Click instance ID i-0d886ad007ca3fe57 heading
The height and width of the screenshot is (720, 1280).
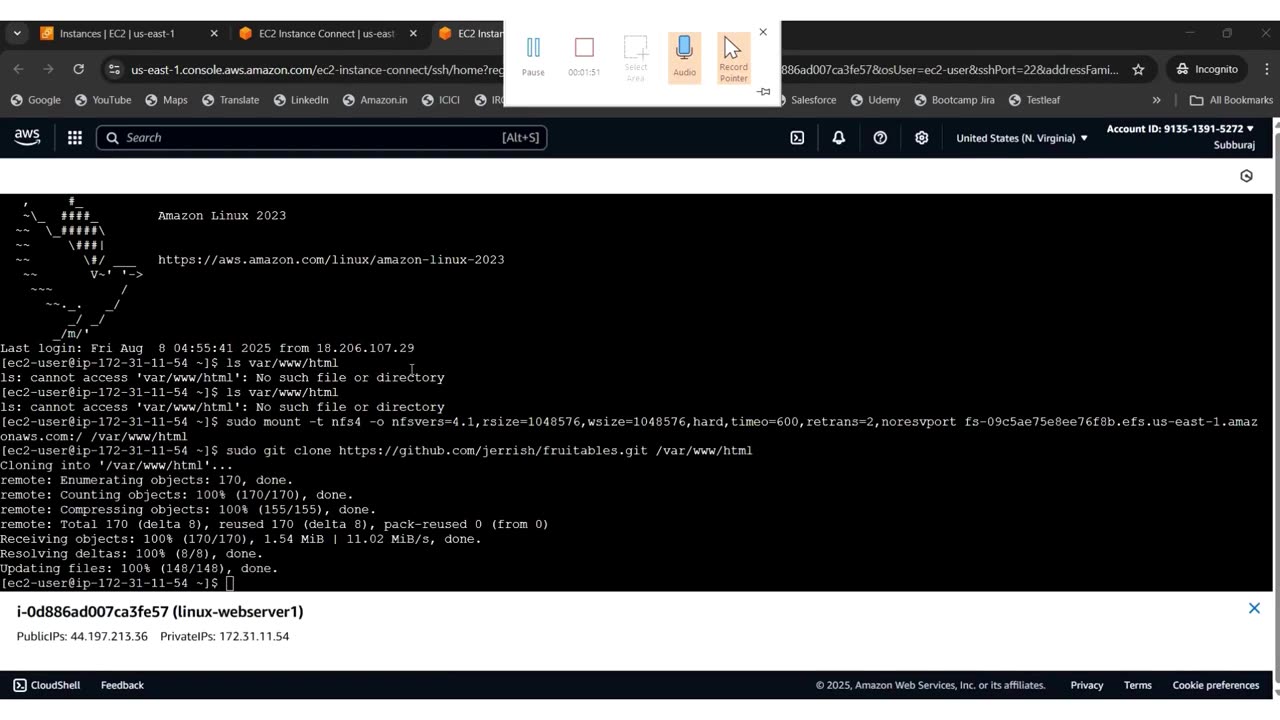(x=160, y=611)
